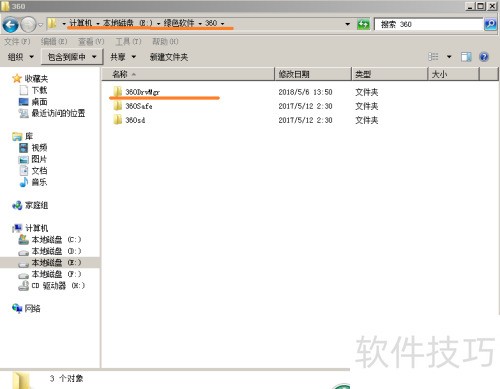Click the 搜索 360 search field

coord(429,24)
